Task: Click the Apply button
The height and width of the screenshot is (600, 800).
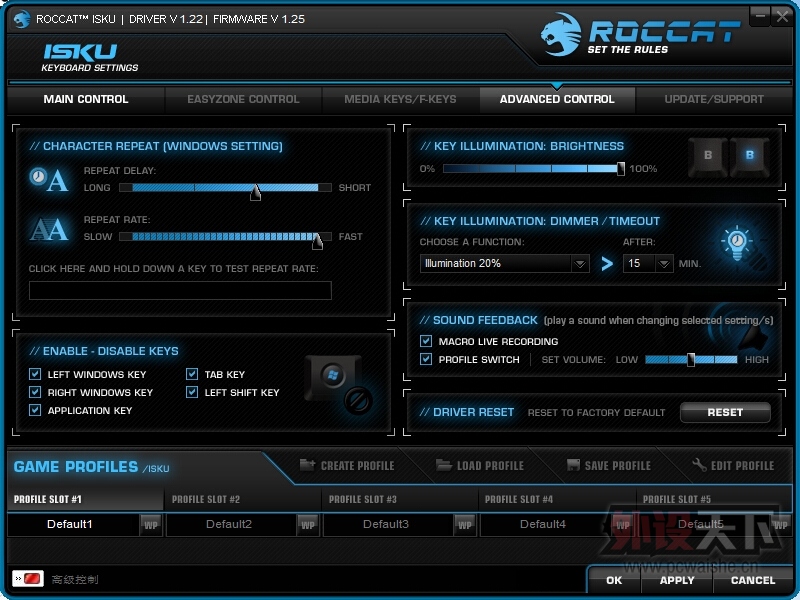Action: tap(677, 580)
